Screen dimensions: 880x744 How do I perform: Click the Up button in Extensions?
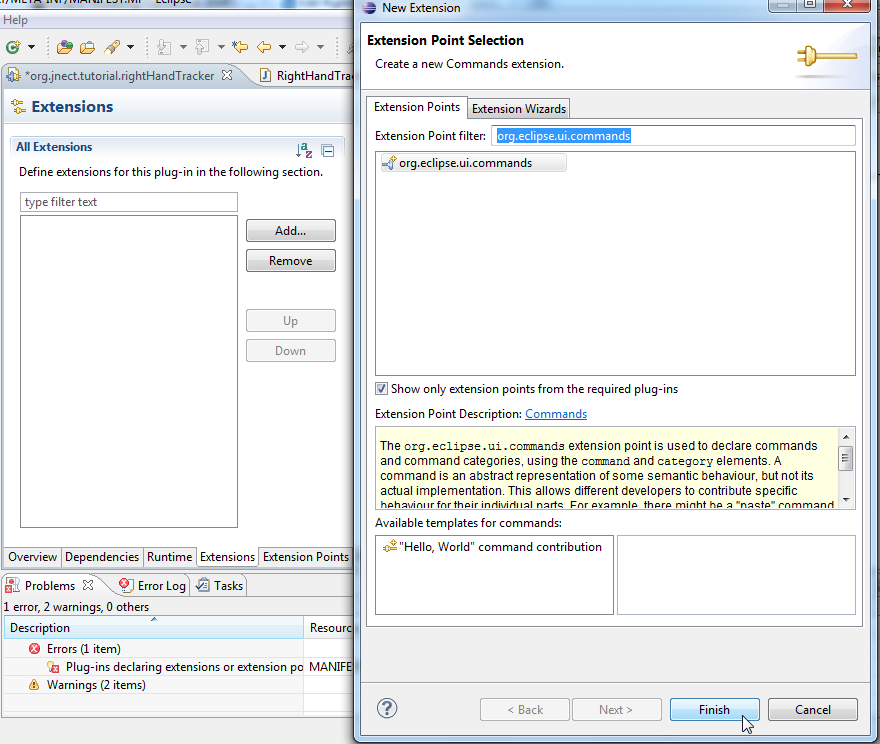[291, 321]
